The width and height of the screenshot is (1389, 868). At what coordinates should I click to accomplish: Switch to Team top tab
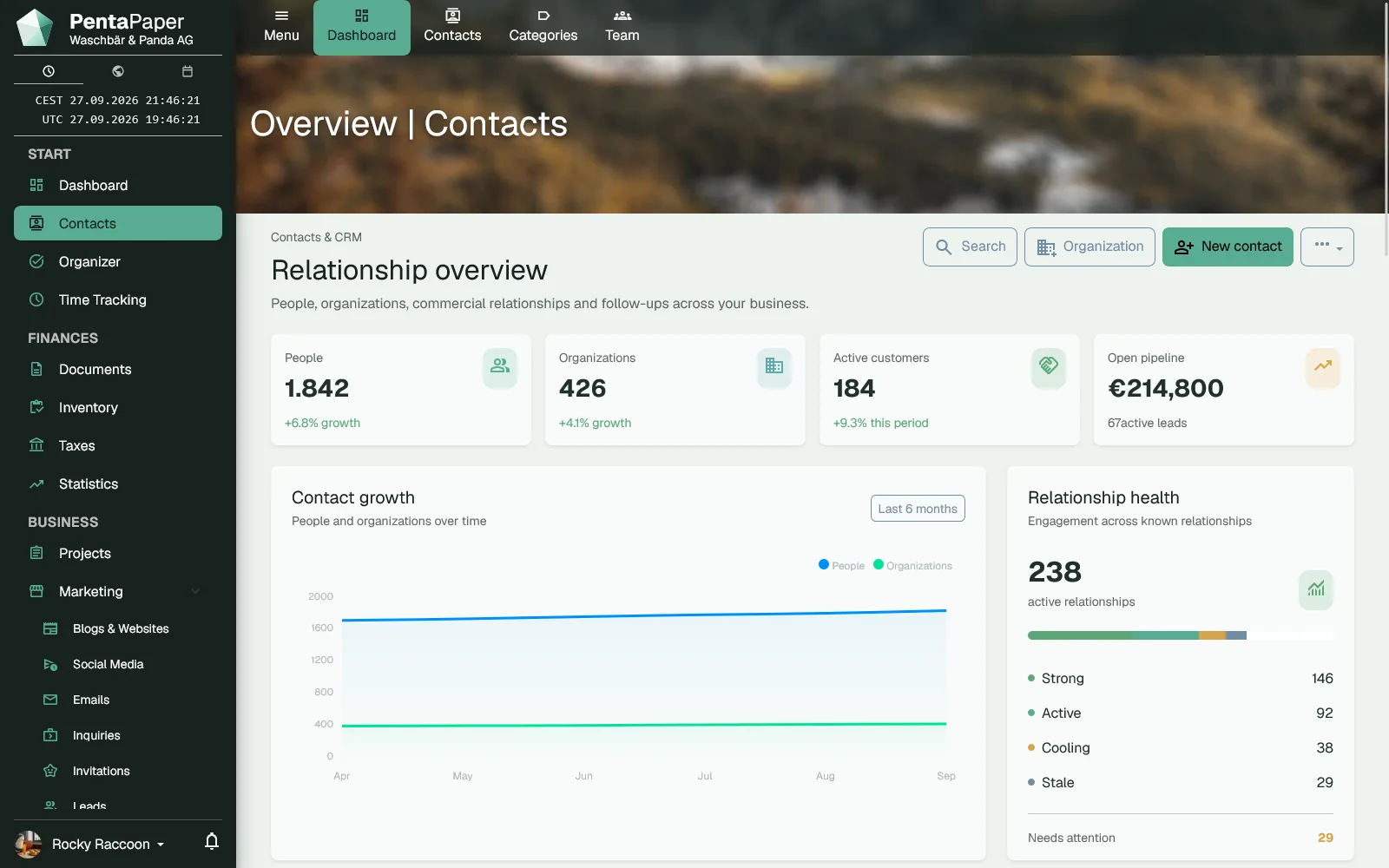tap(622, 27)
